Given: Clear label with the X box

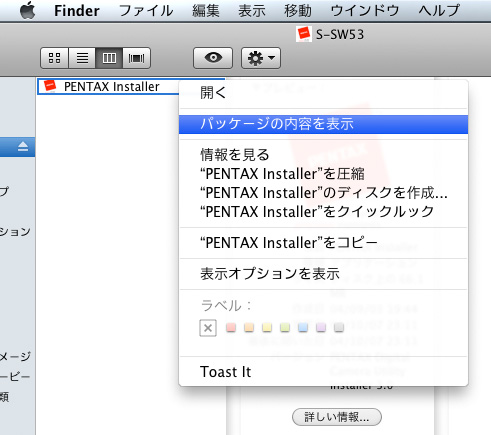Looking at the screenshot, I should (208, 328).
